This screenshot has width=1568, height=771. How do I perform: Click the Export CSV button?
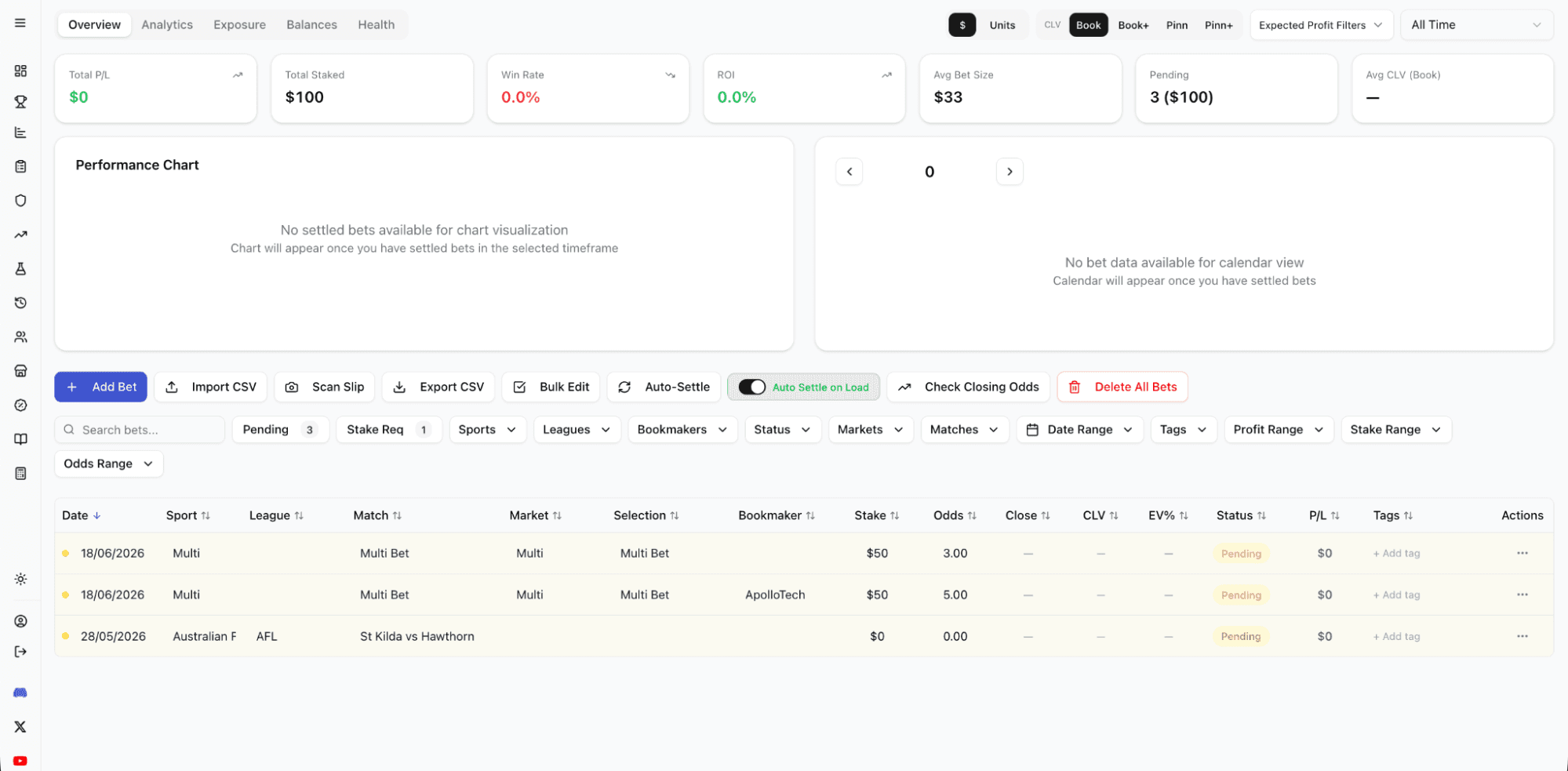(438, 387)
